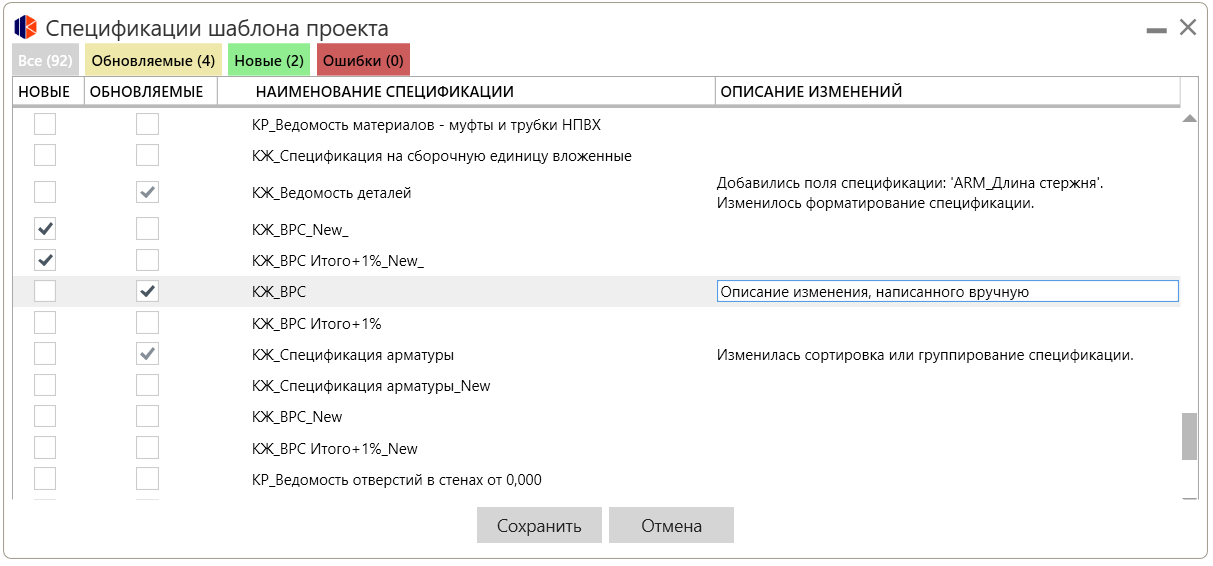Toggle 'Обновляемые' checkbox for КЖ_Ведомость деталей
Image resolution: width=1213 pixels, height=566 pixels.
147,192
